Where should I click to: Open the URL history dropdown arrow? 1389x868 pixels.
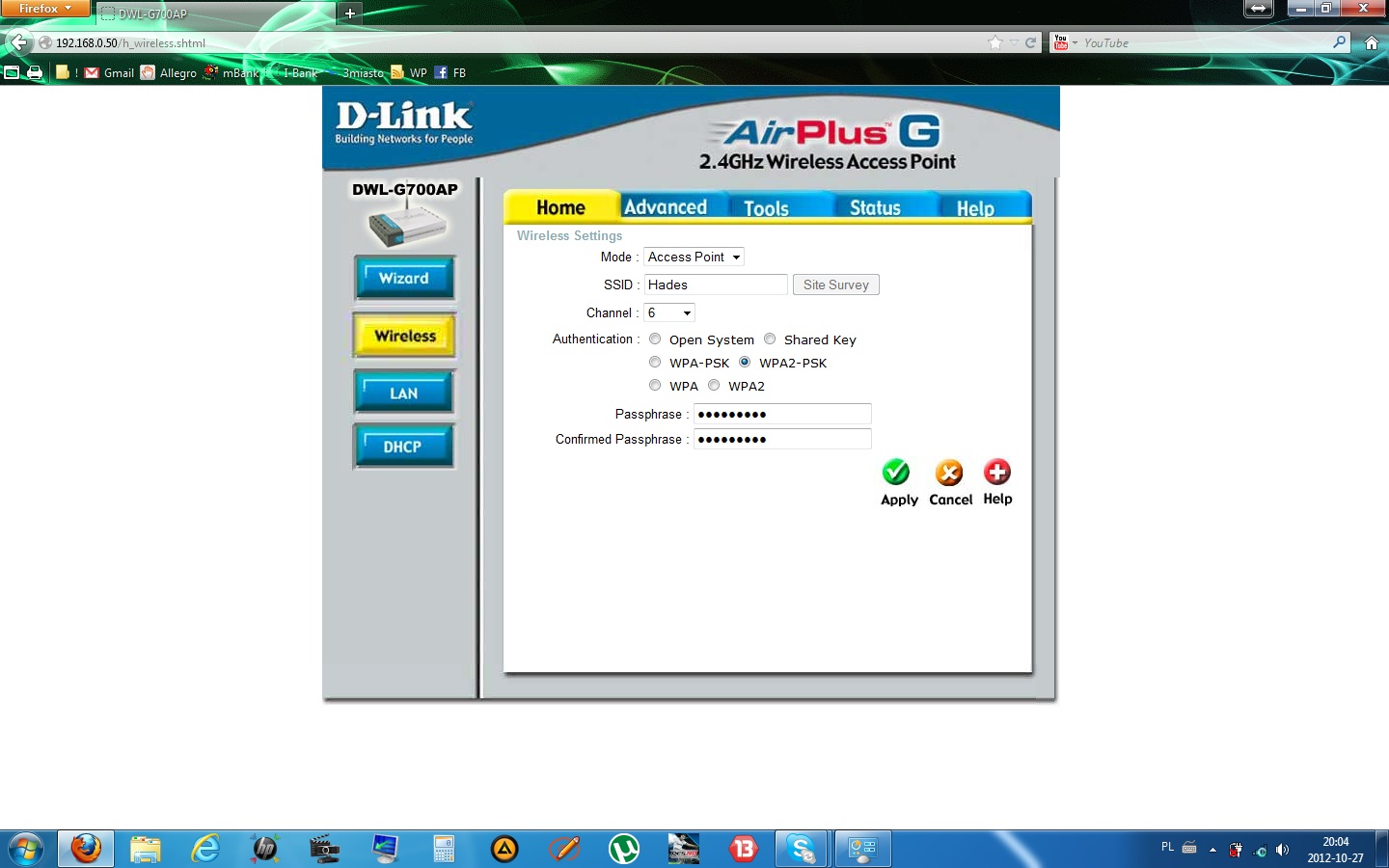[1014, 42]
